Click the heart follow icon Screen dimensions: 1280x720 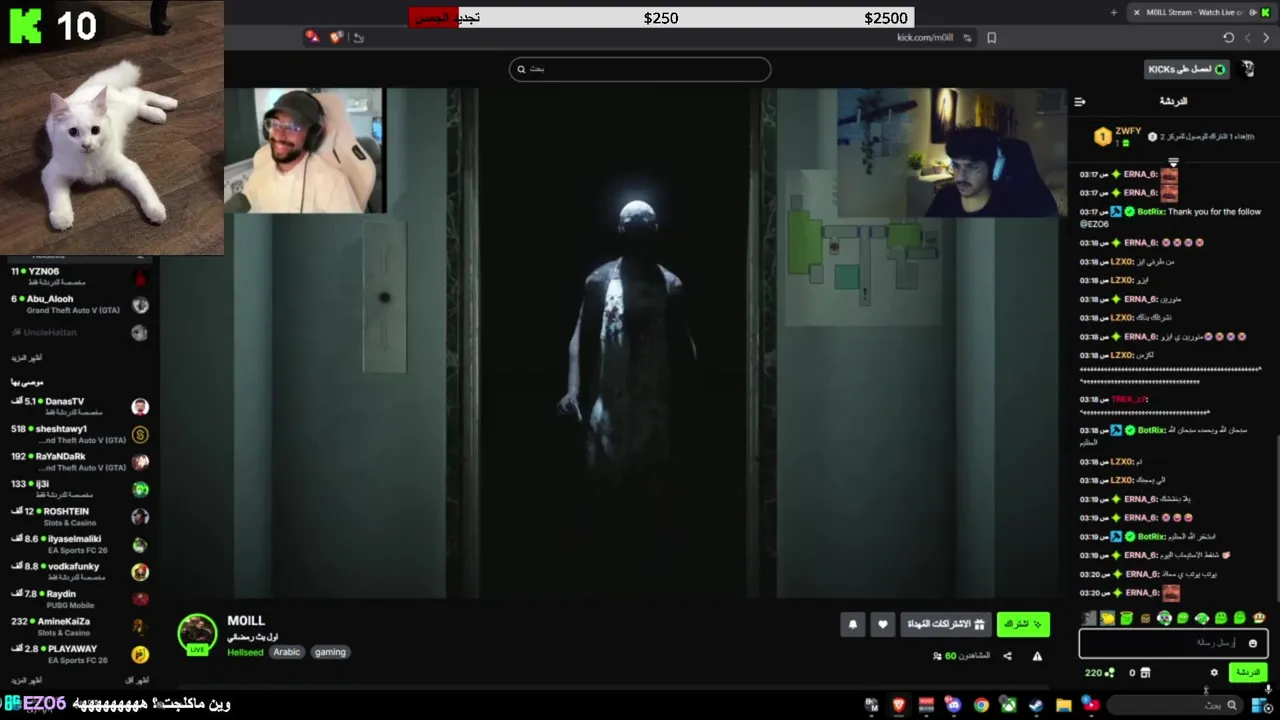(882, 625)
